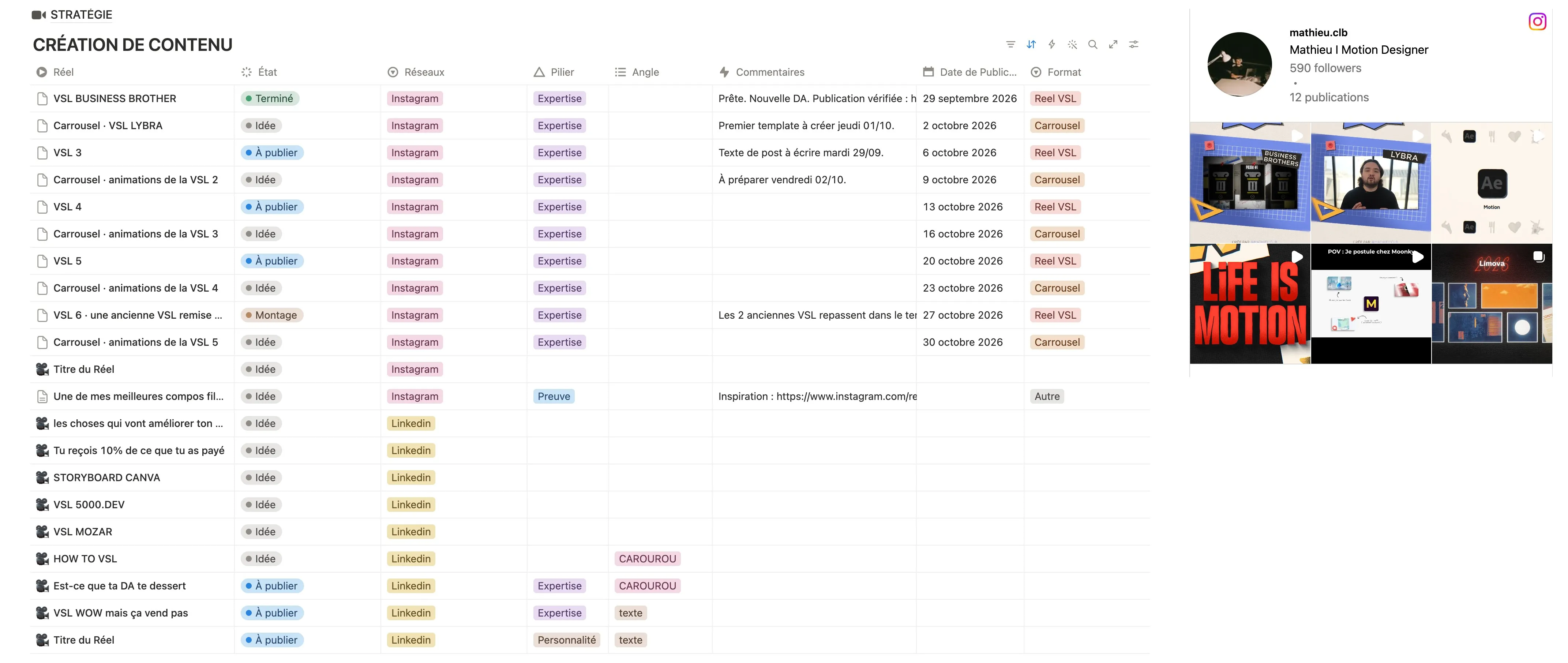The image size is (1568, 663).
Task: Open the STRATÉGIE page link
Action: 81,15
